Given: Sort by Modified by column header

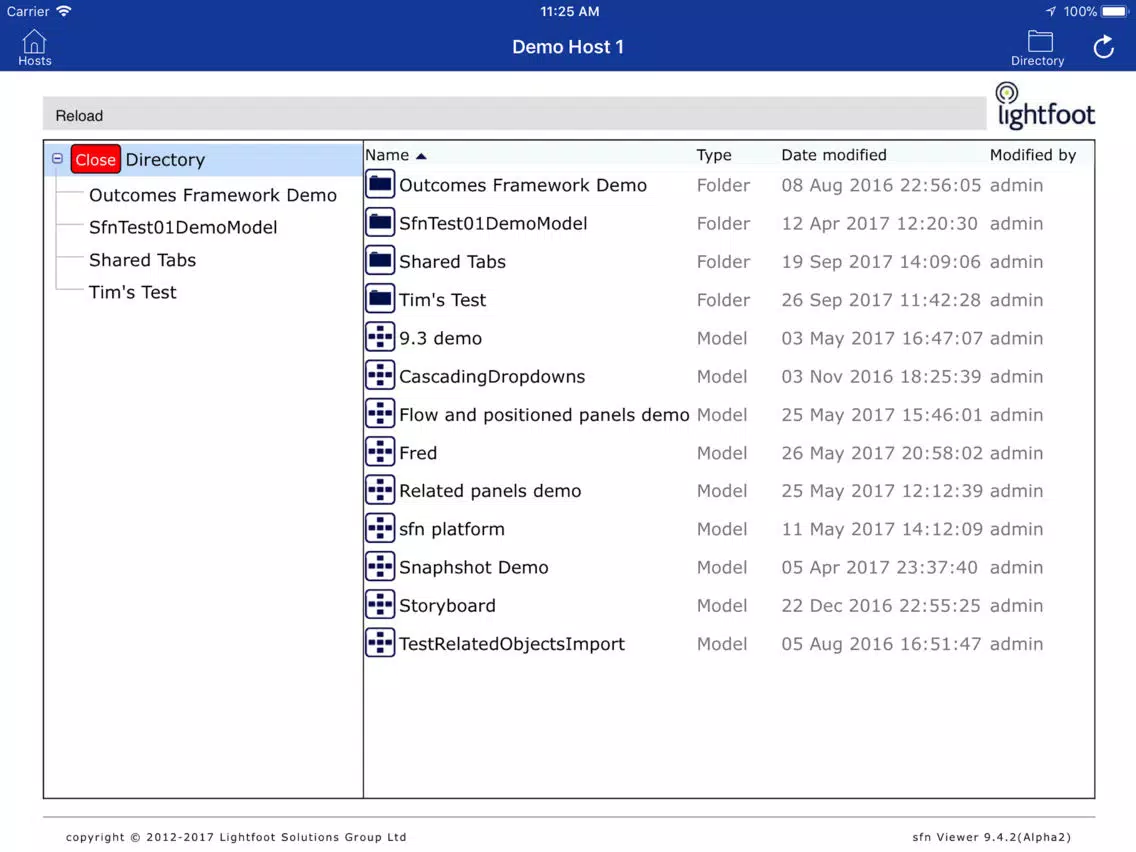Looking at the screenshot, I should tap(1032, 155).
